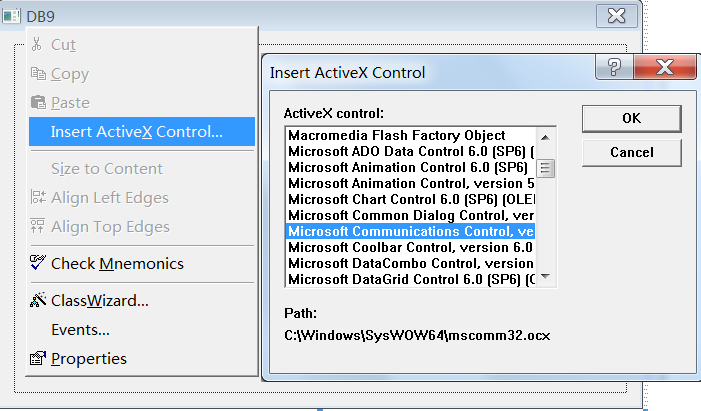Dismiss dialog with Cancel button
Screen dimensions: 701x411
[x=632, y=153]
